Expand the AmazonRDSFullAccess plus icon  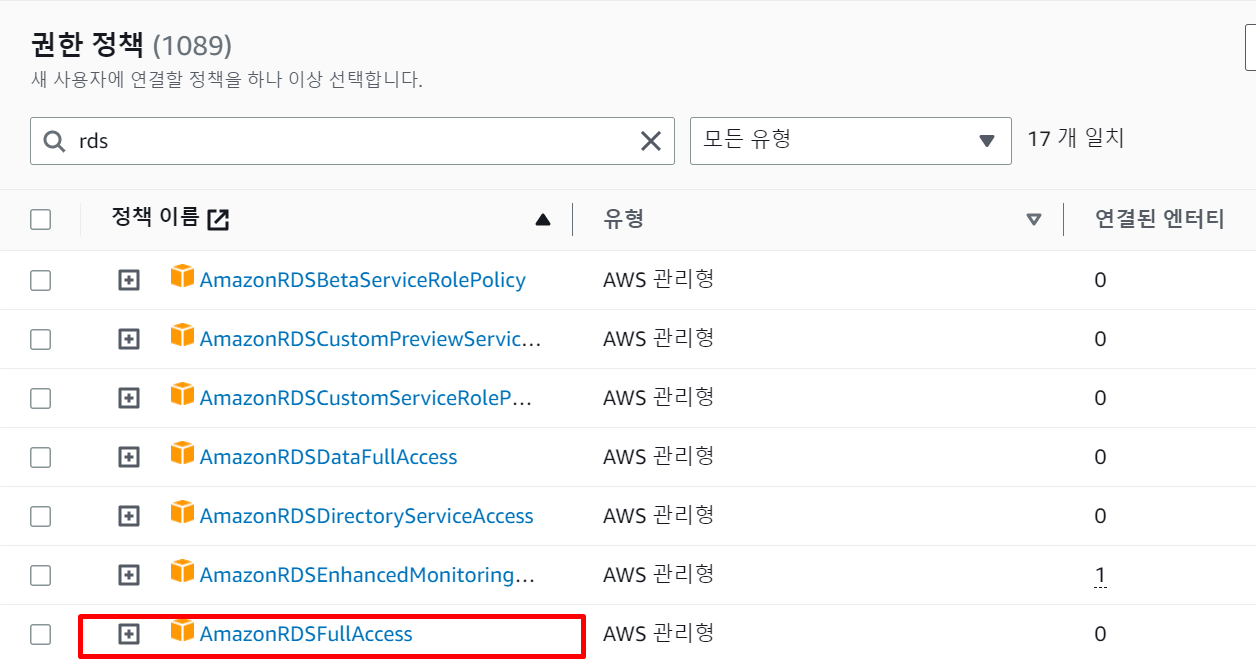pyautogui.click(x=129, y=635)
